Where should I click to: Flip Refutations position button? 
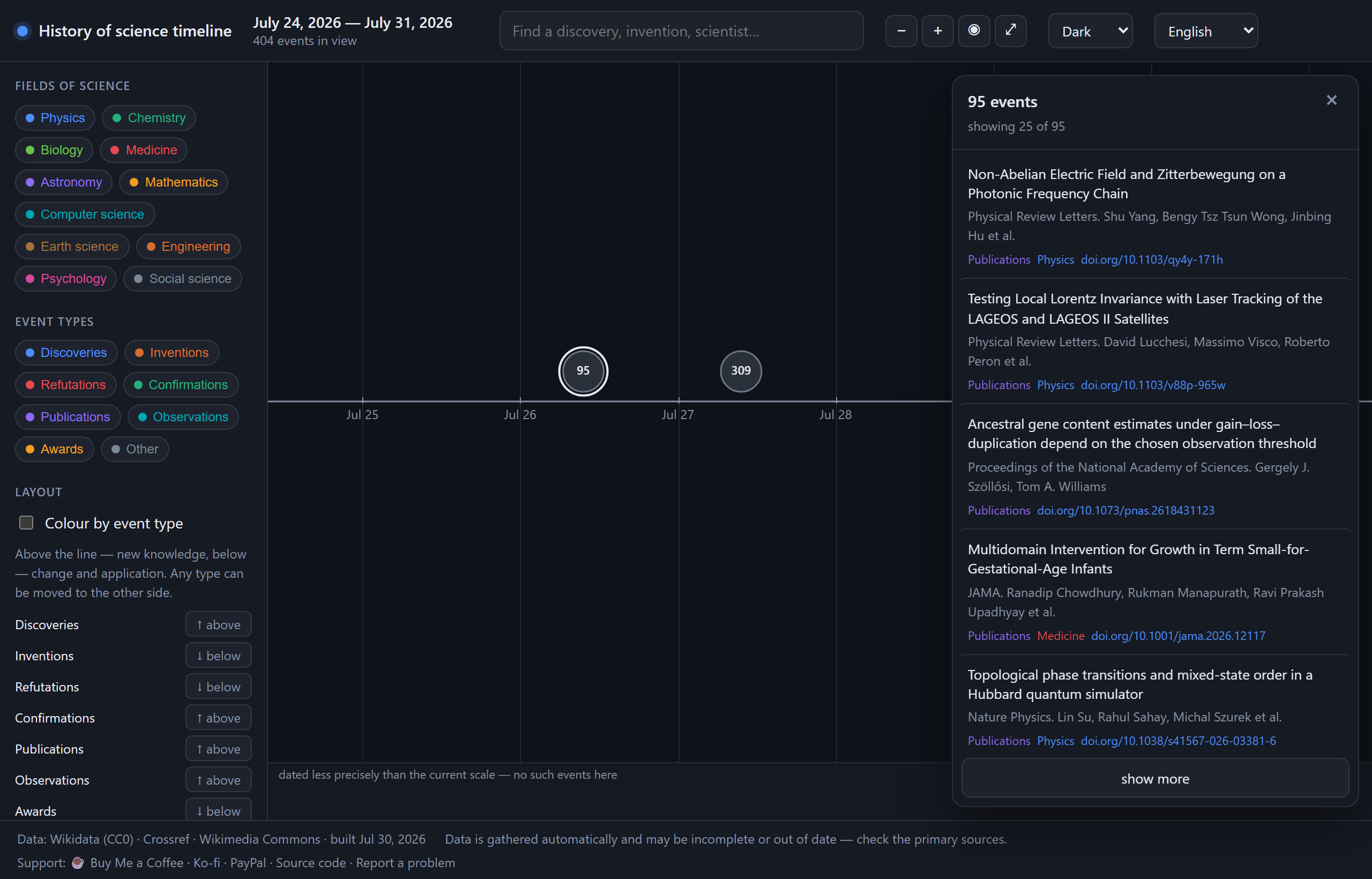point(219,687)
